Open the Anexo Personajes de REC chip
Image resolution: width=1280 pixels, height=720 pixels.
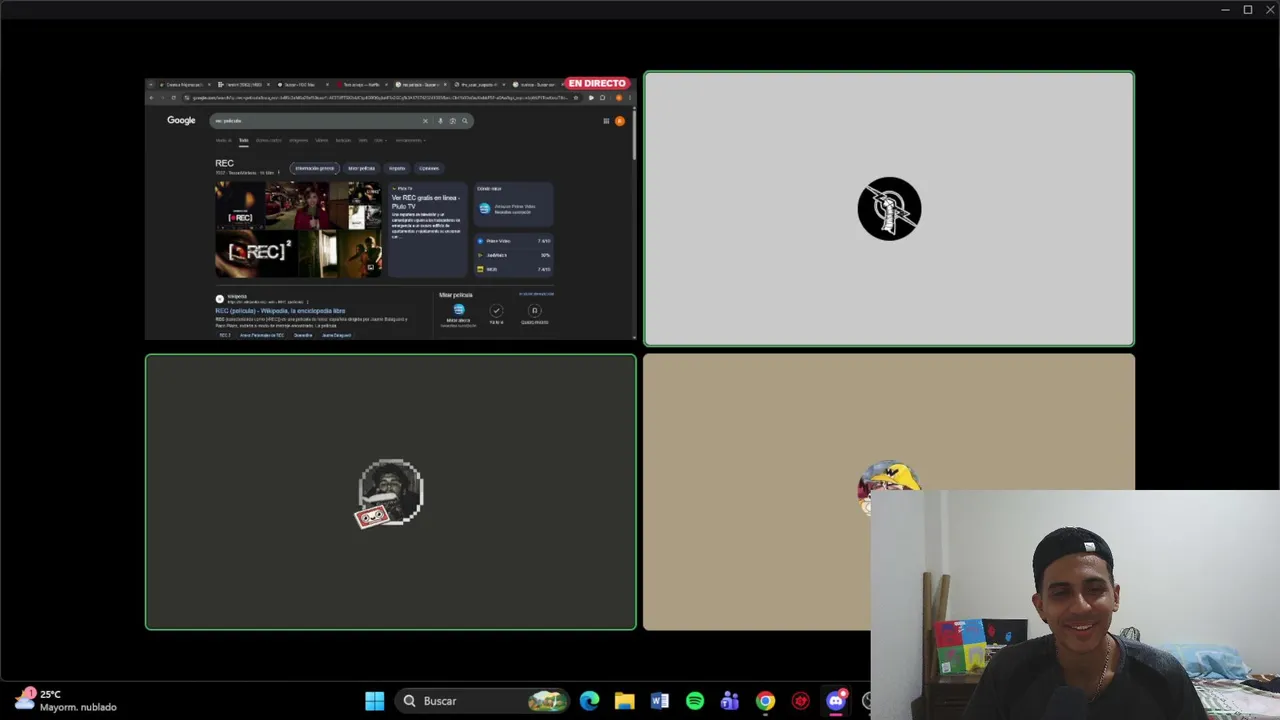tap(262, 335)
